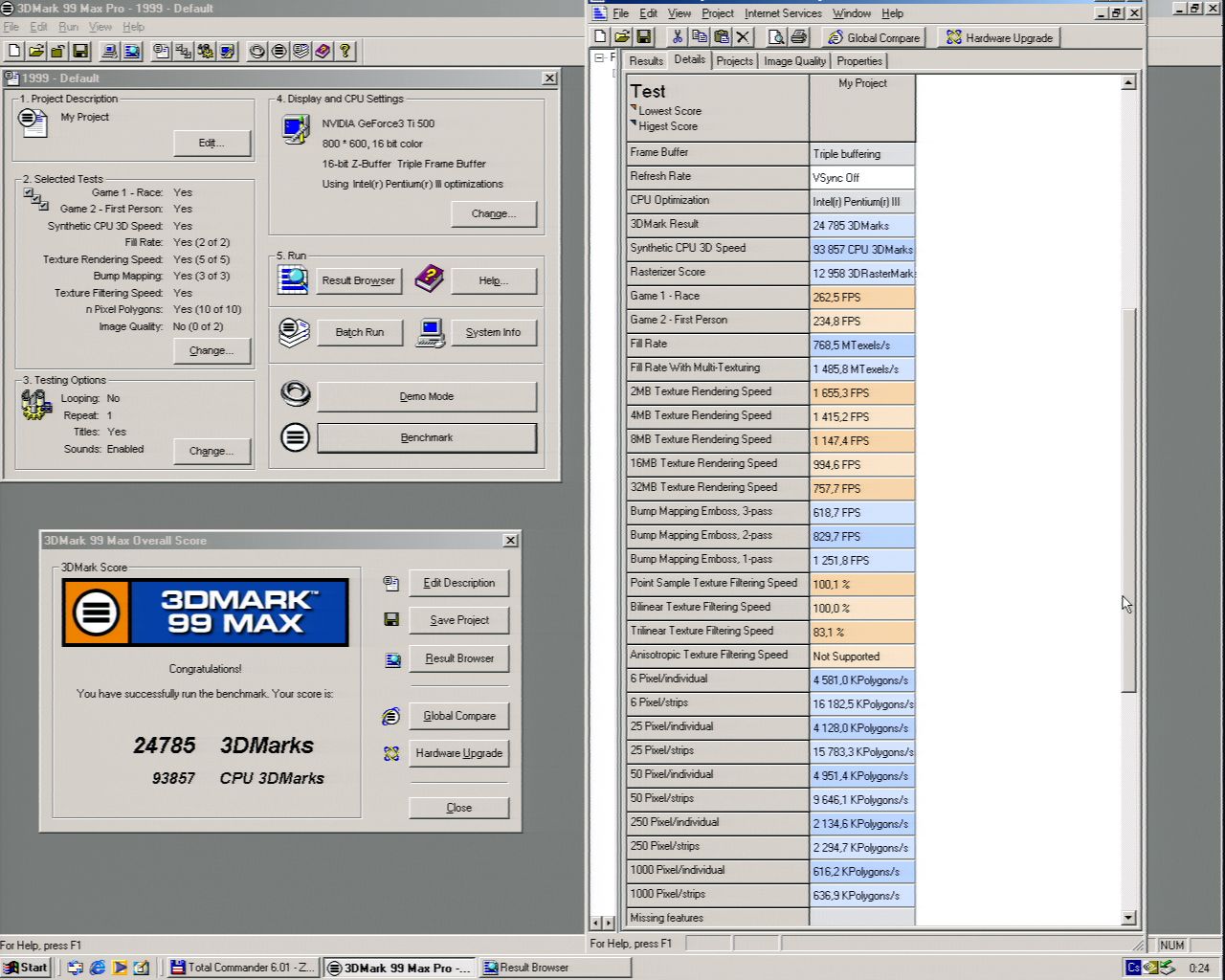Click Open folder icon in 3DMark toolbar

pos(36,51)
